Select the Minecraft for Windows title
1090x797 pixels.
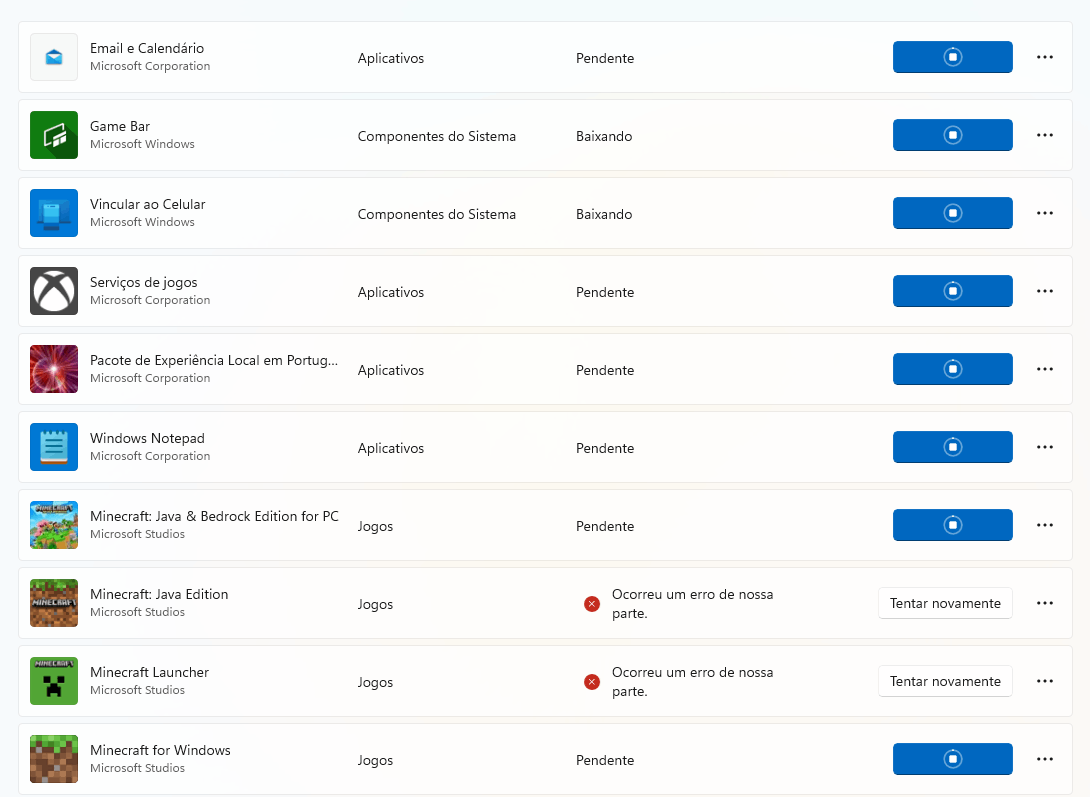point(160,750)
